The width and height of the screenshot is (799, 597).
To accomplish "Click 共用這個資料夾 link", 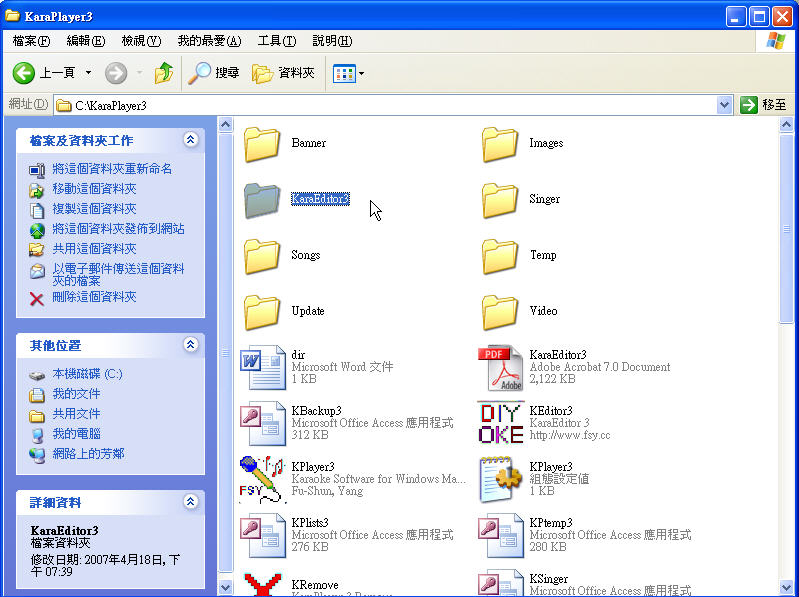I will [94, 249].
